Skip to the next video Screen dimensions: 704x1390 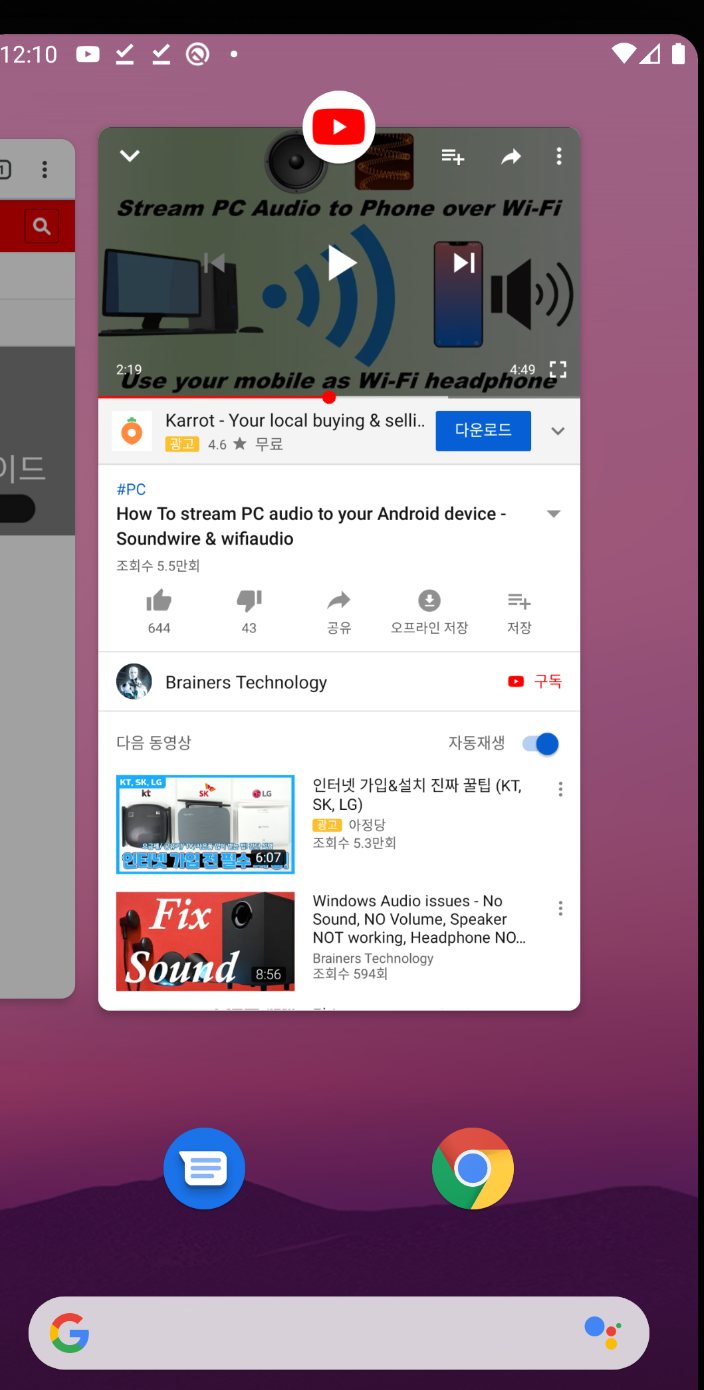[464, 263]
